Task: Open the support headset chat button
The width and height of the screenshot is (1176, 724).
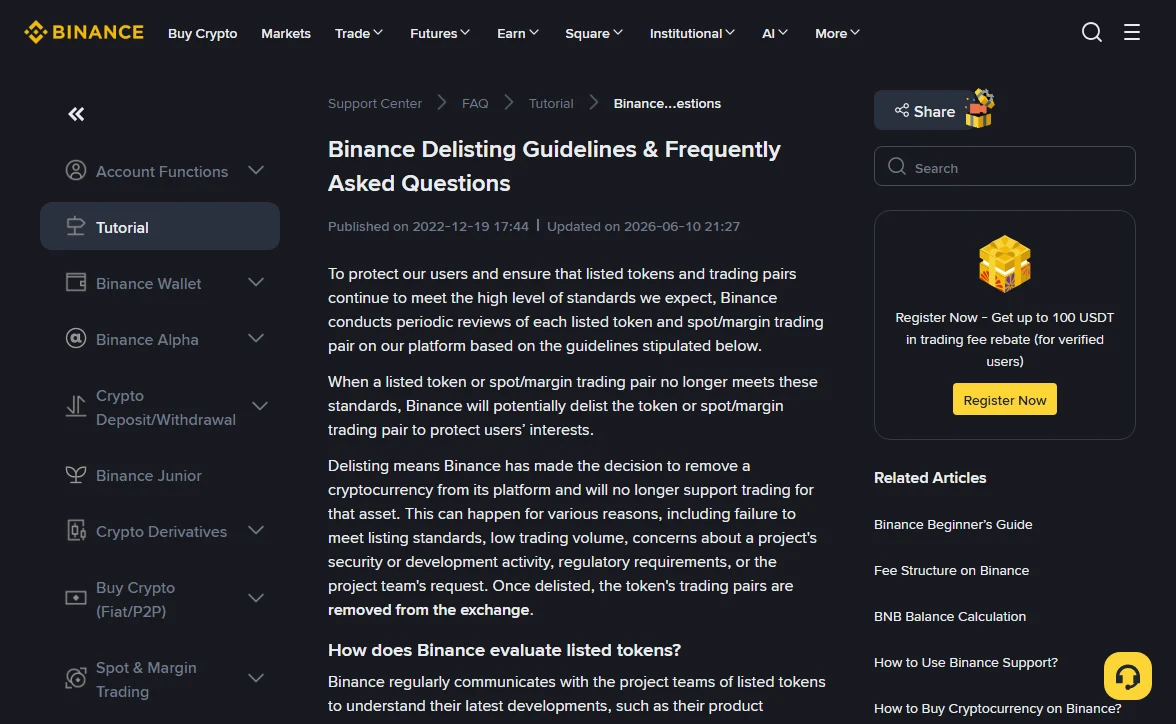Action: tap(1127, 676)
